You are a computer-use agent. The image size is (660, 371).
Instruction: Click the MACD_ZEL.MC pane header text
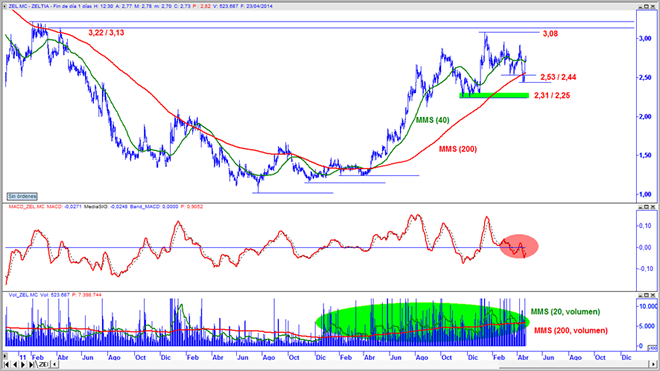pos(26,207)
